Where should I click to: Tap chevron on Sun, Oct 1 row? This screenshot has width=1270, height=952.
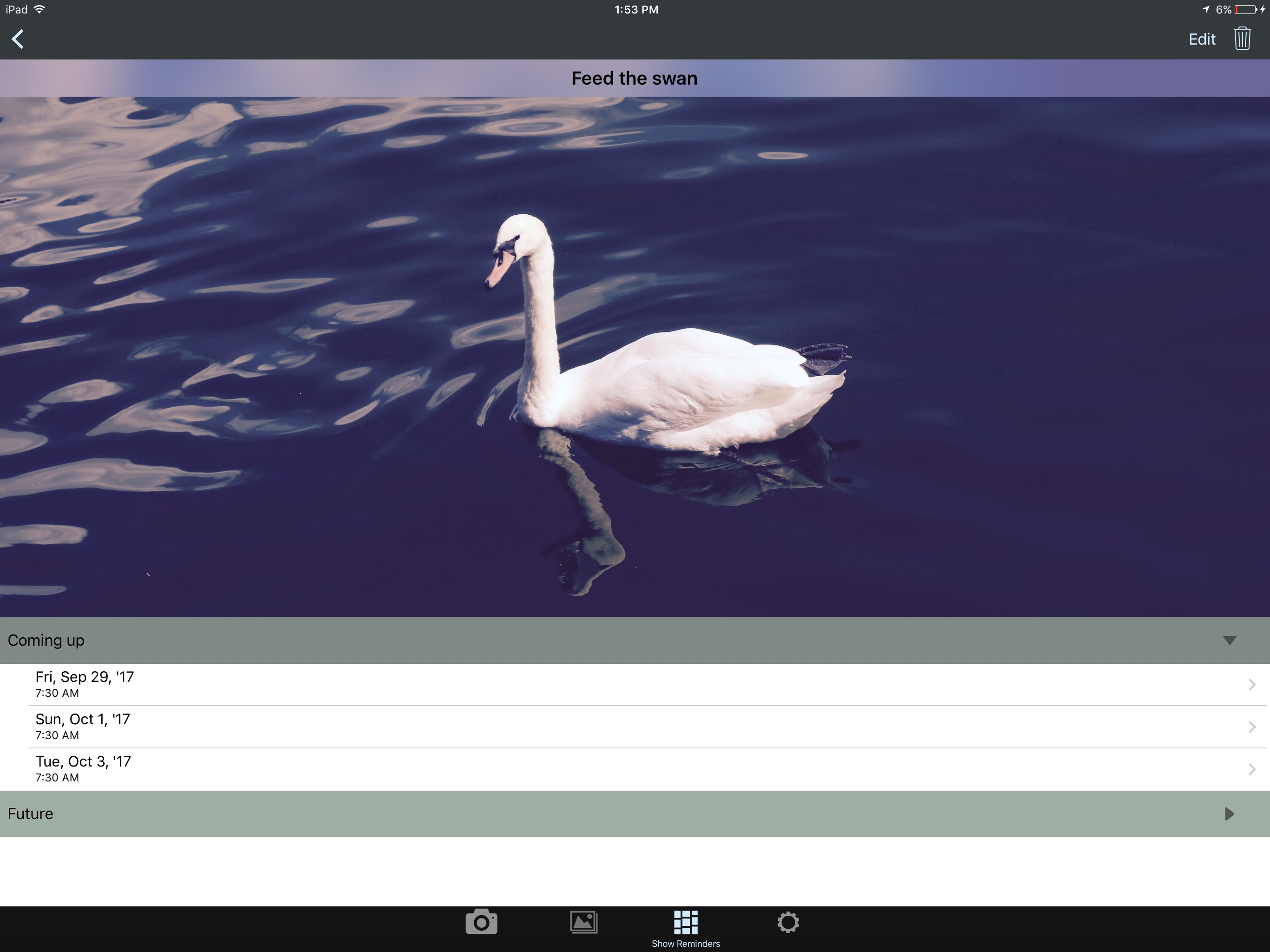click(1252, 727)
